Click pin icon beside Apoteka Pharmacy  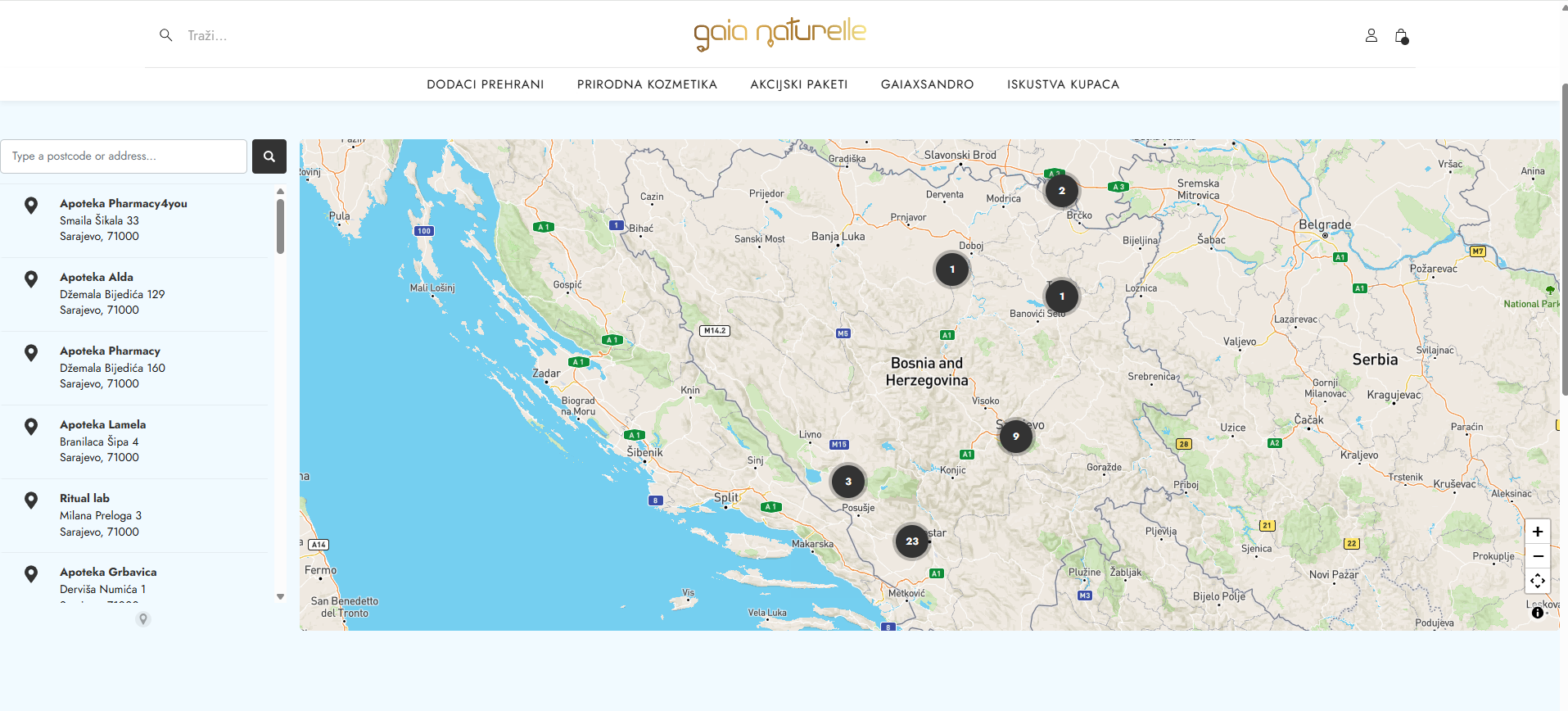[x=31, y=353]
